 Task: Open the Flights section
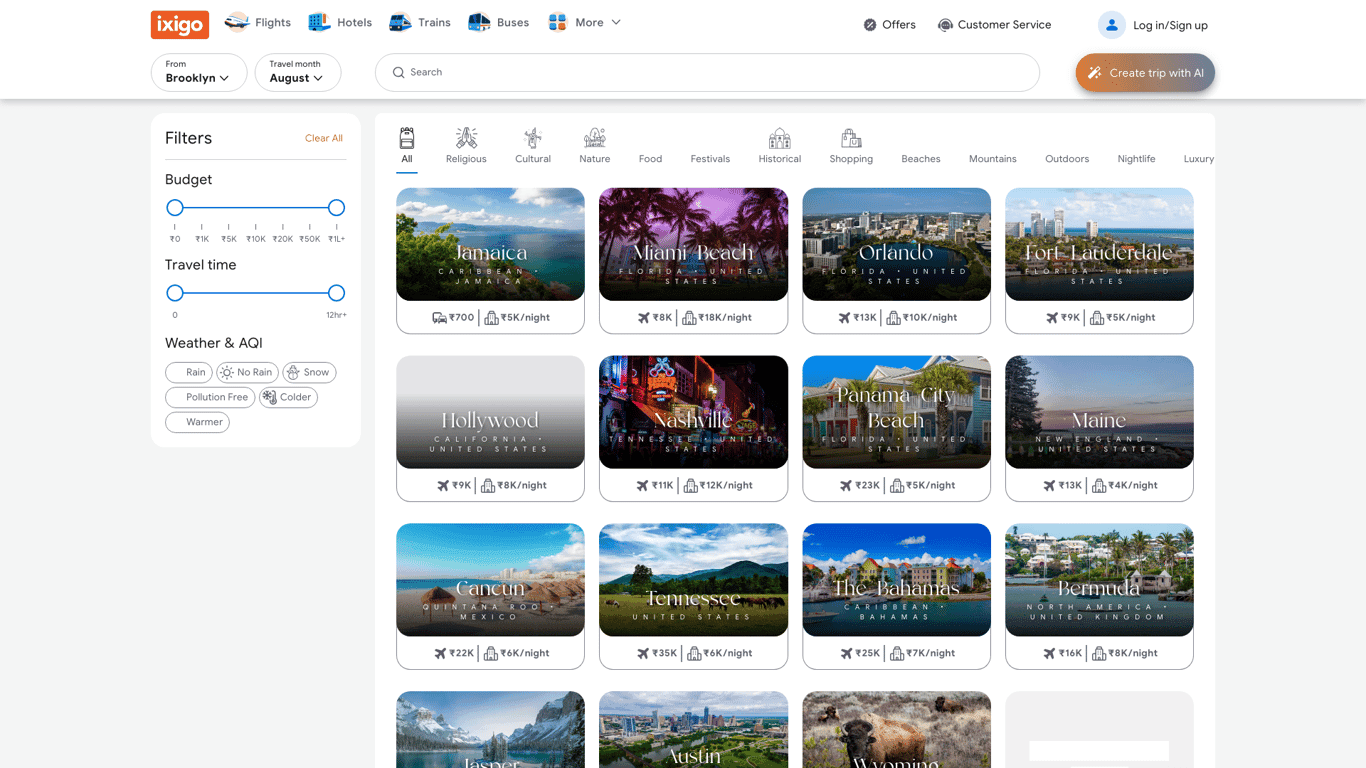coord(258,23)
